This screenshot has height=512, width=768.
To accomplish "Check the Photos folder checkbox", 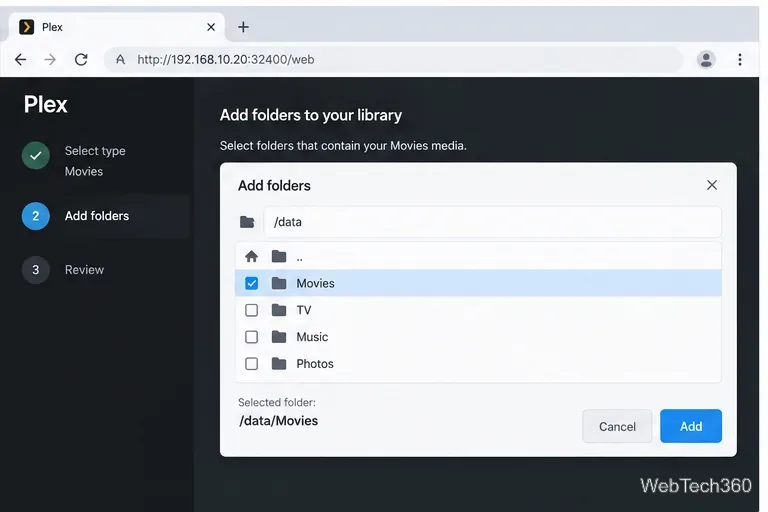I will tap(251, 364).
